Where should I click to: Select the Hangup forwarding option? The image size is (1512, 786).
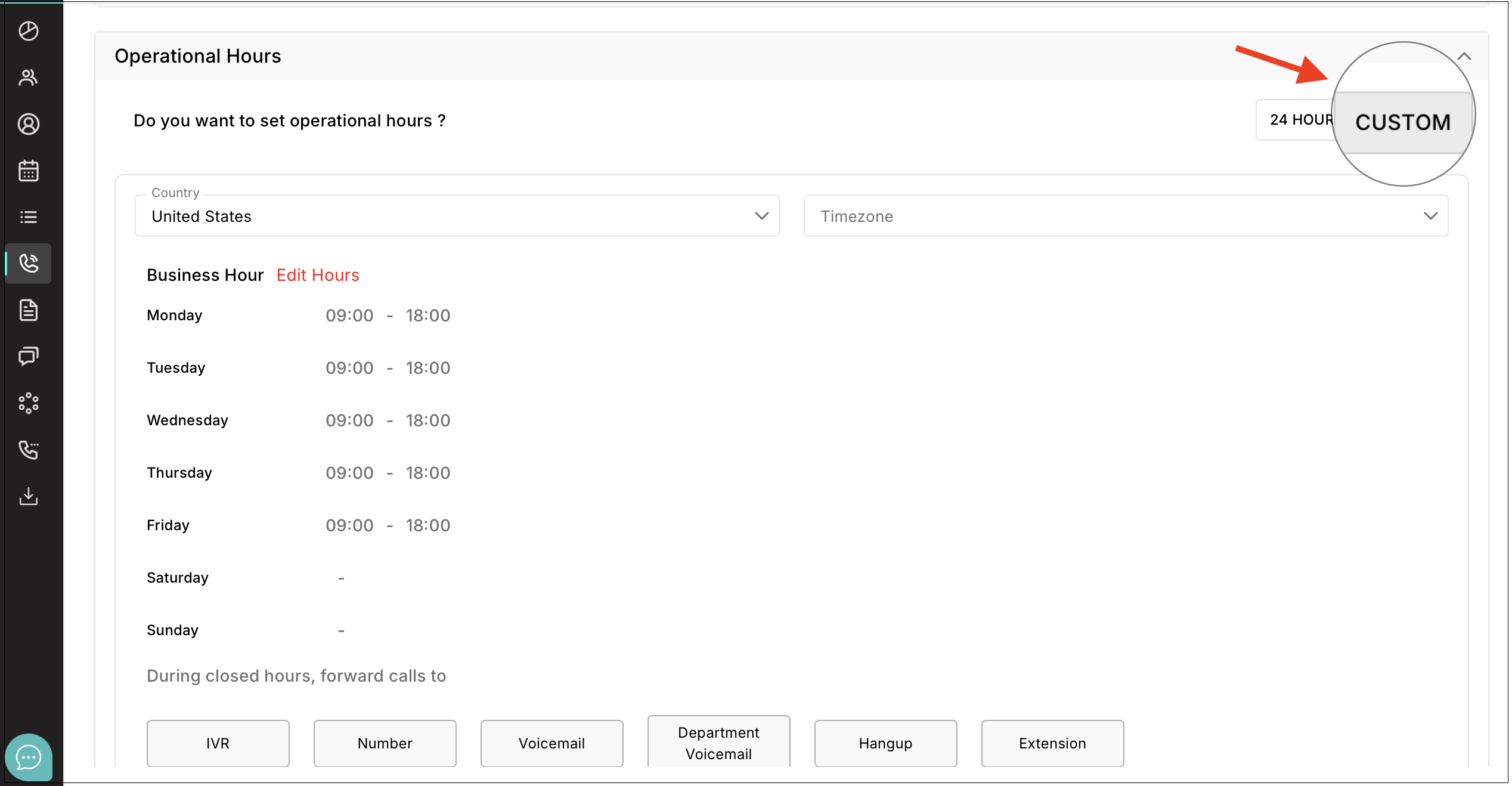885,743
